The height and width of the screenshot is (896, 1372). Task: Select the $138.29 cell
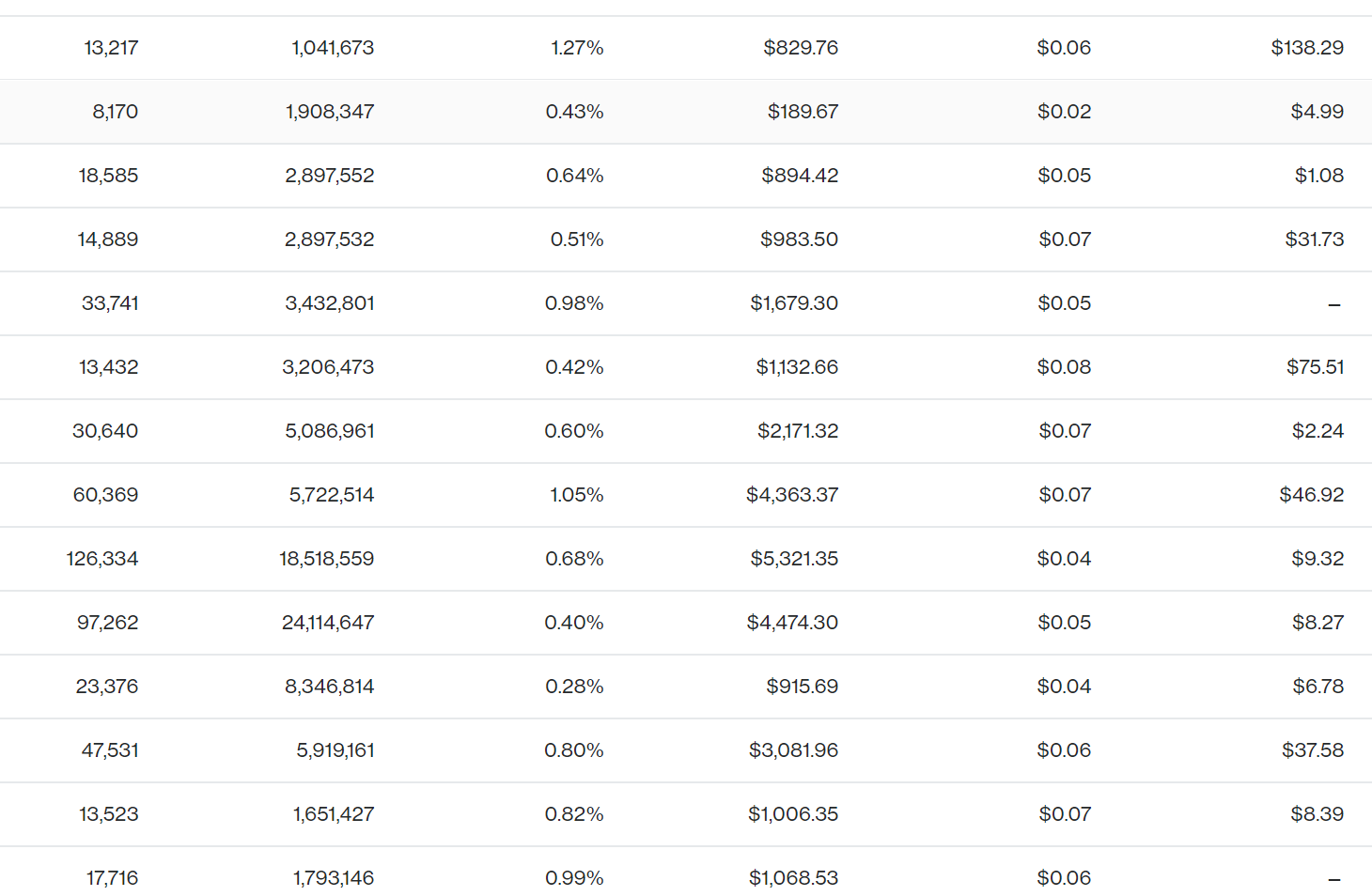1307,48
